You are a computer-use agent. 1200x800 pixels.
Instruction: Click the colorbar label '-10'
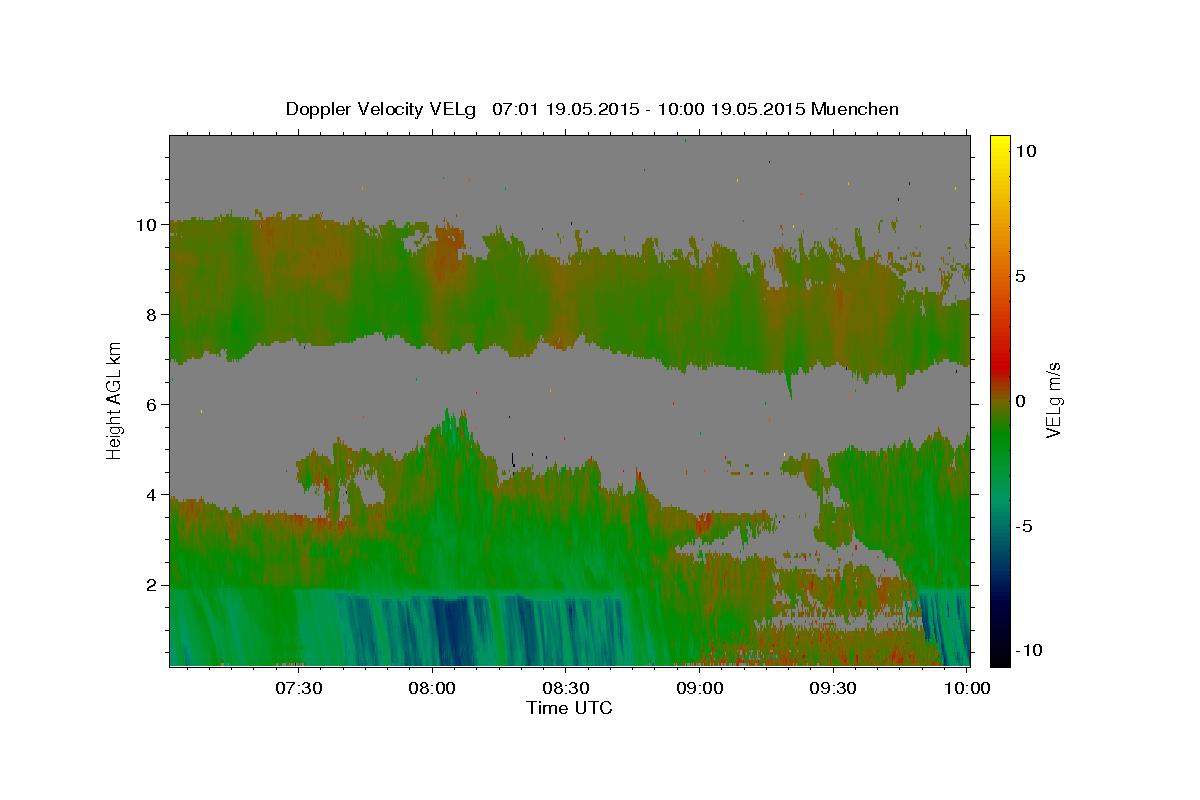tap(1029, 650)
